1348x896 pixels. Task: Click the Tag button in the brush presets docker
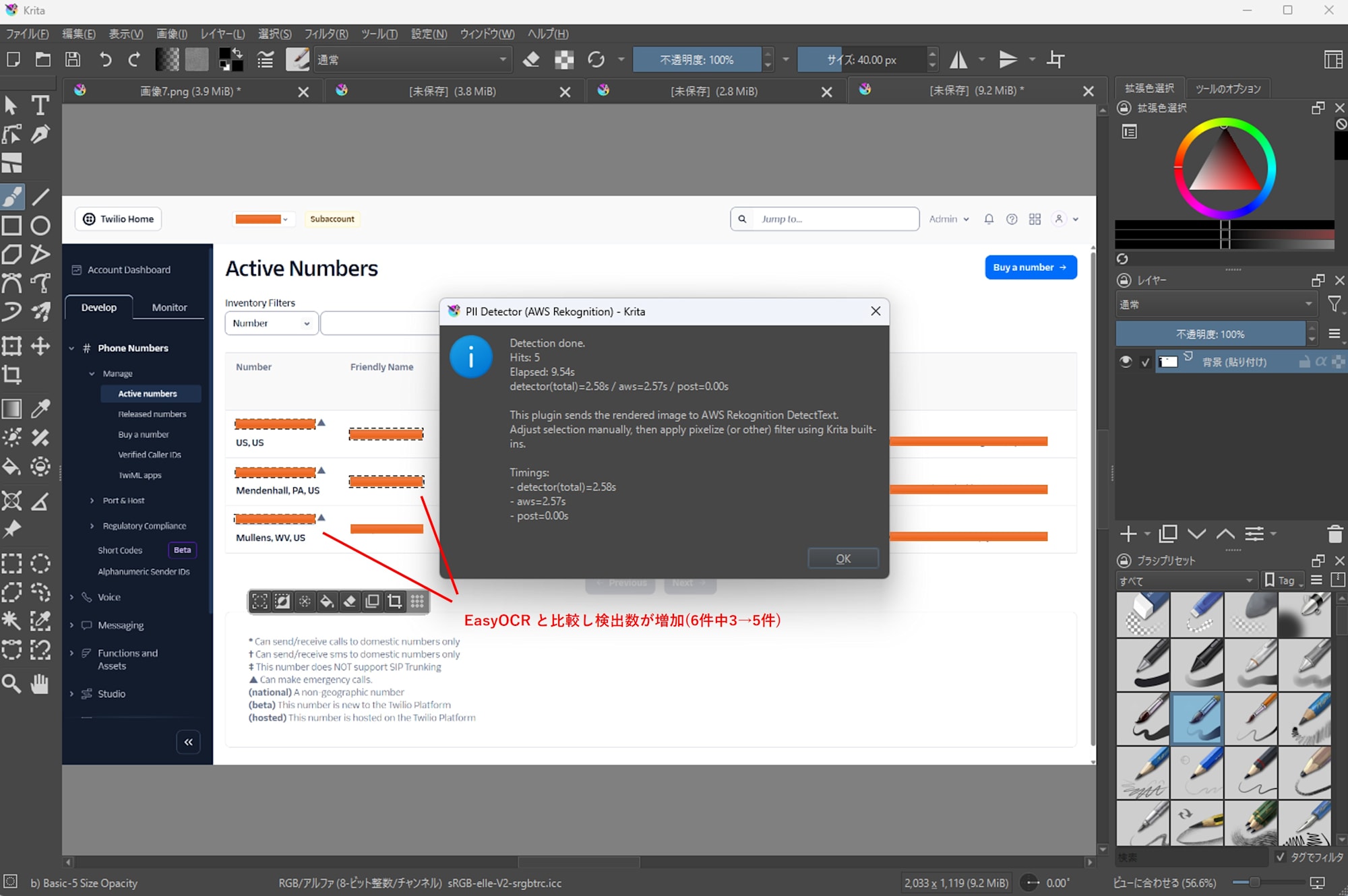click(x=1283, y=580)
